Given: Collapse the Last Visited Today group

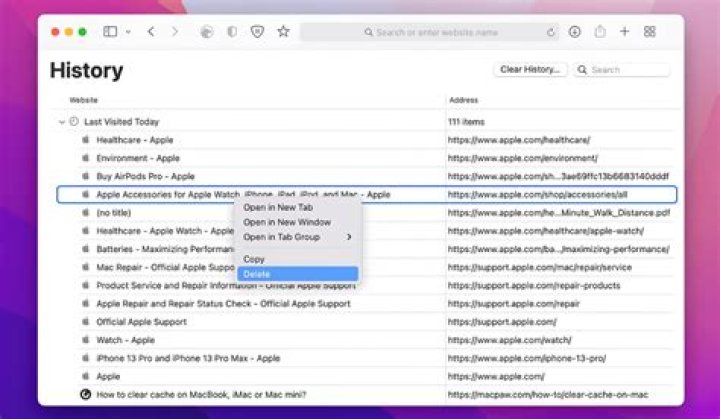Looking at the screenshot, I should (62, 122).
